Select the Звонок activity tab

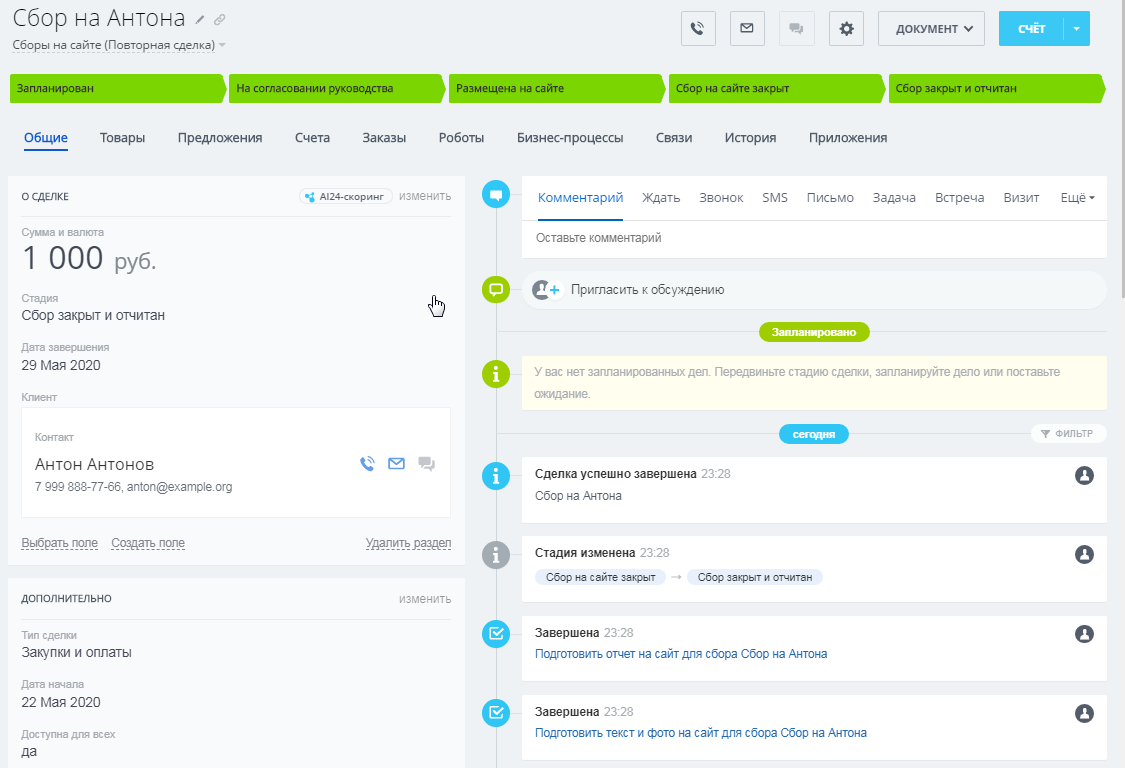721,198
